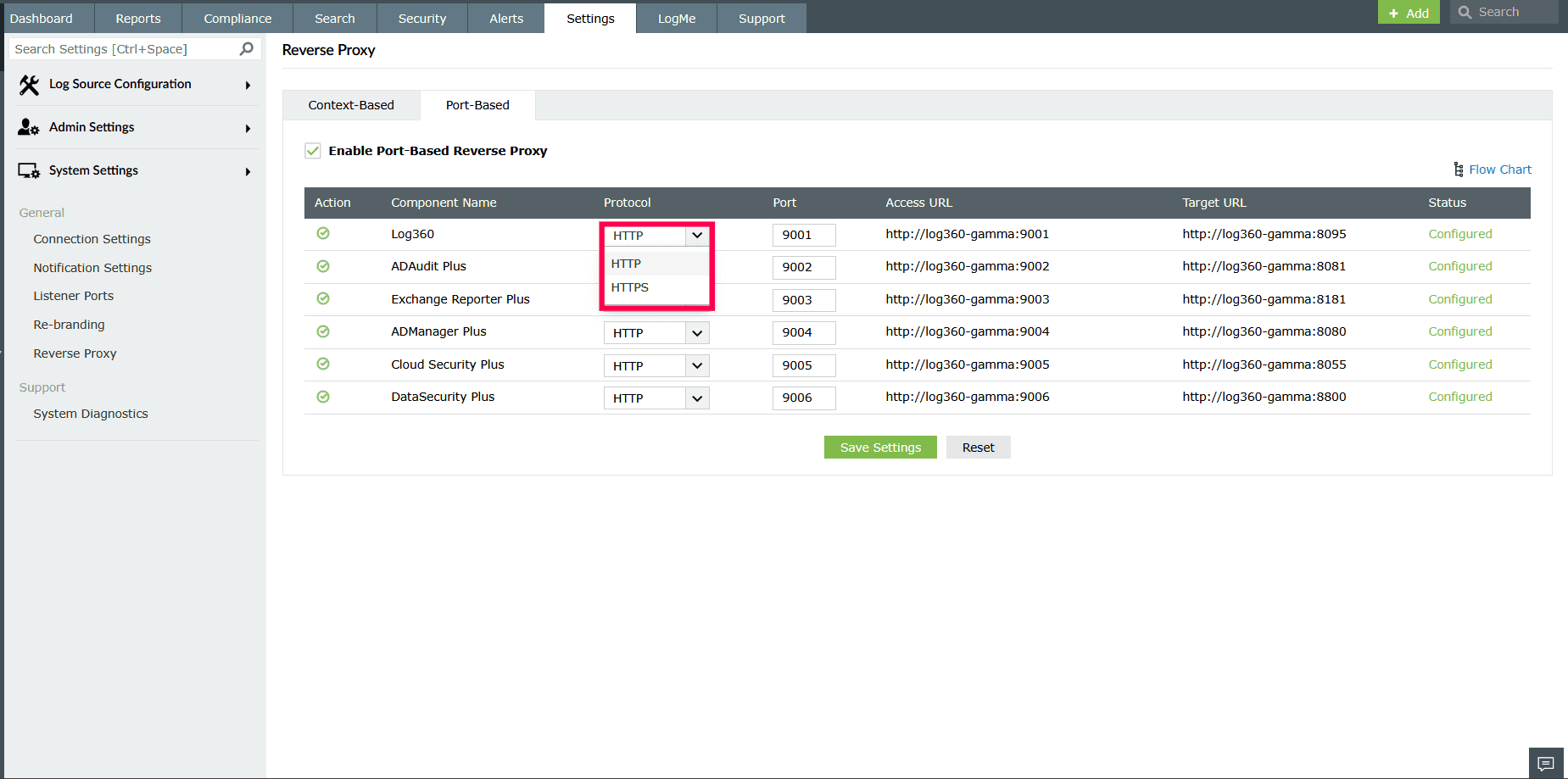Click the Access URL http://log360-gamma:9001
The width and height of the screenshot is (1568, 779).
968,234
